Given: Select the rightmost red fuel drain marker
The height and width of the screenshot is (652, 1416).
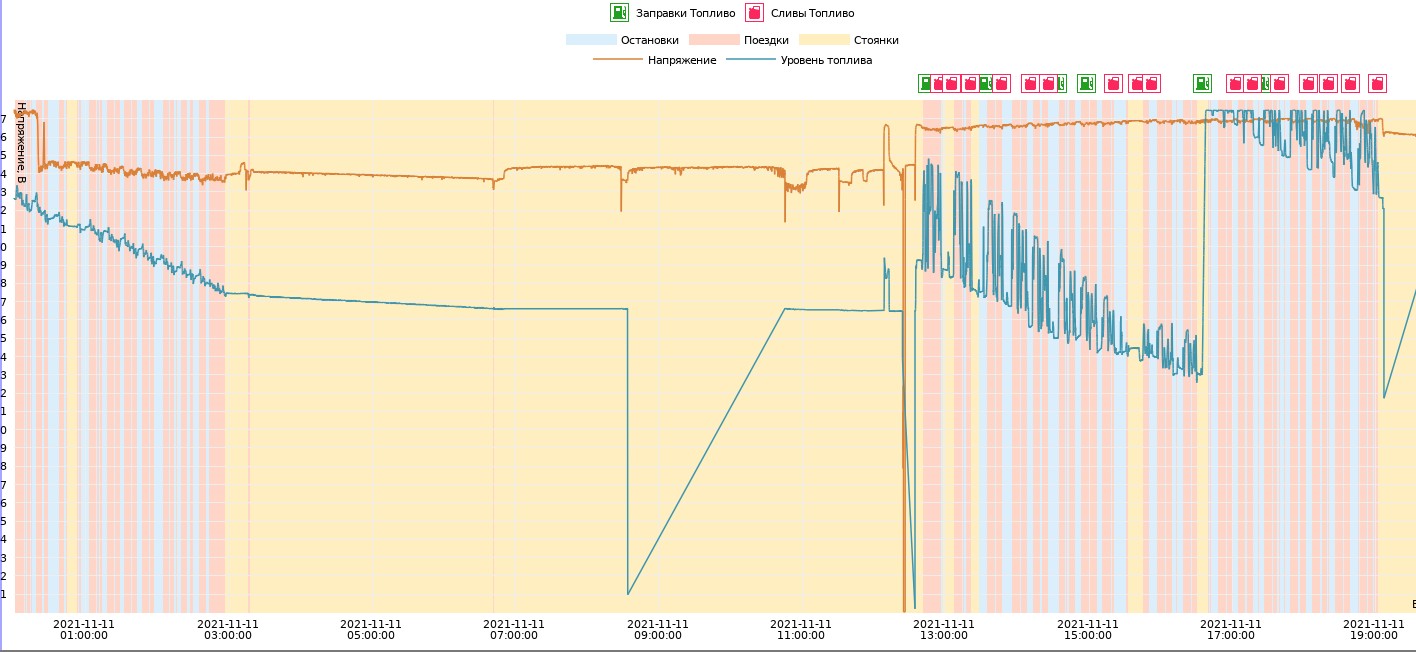Looking at the screenshot, I should pos(1377,83).
